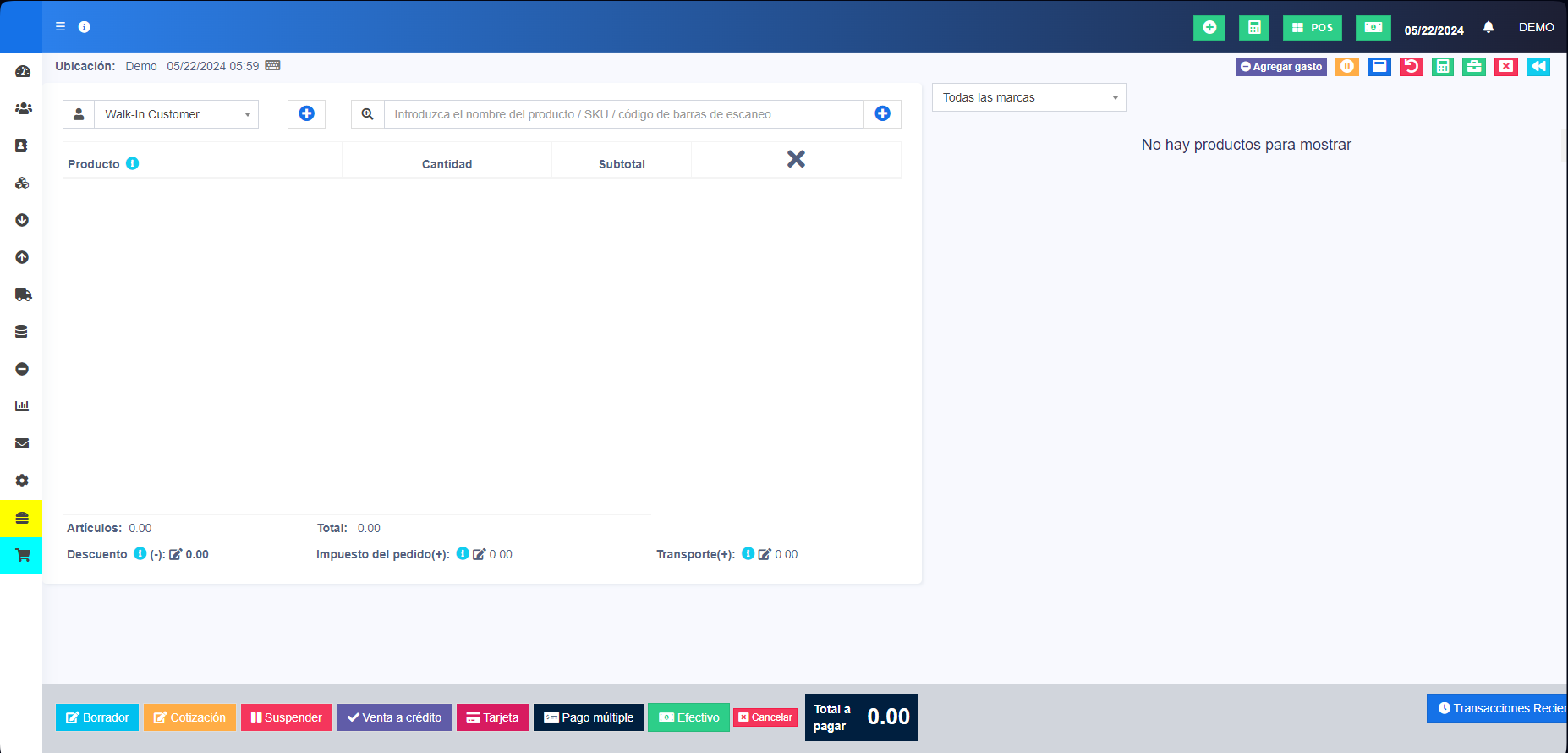The height and width of the screenshot is (753, 1568).
Task: Click the green briefcase icon
Action: coord(1474,67)
